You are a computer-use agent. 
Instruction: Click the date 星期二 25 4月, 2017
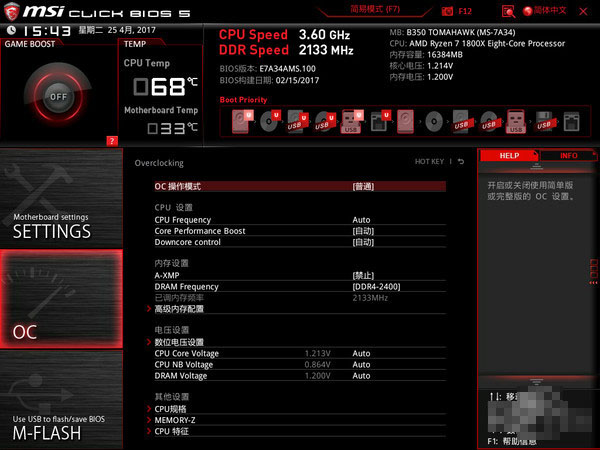(x=117, y=30)
